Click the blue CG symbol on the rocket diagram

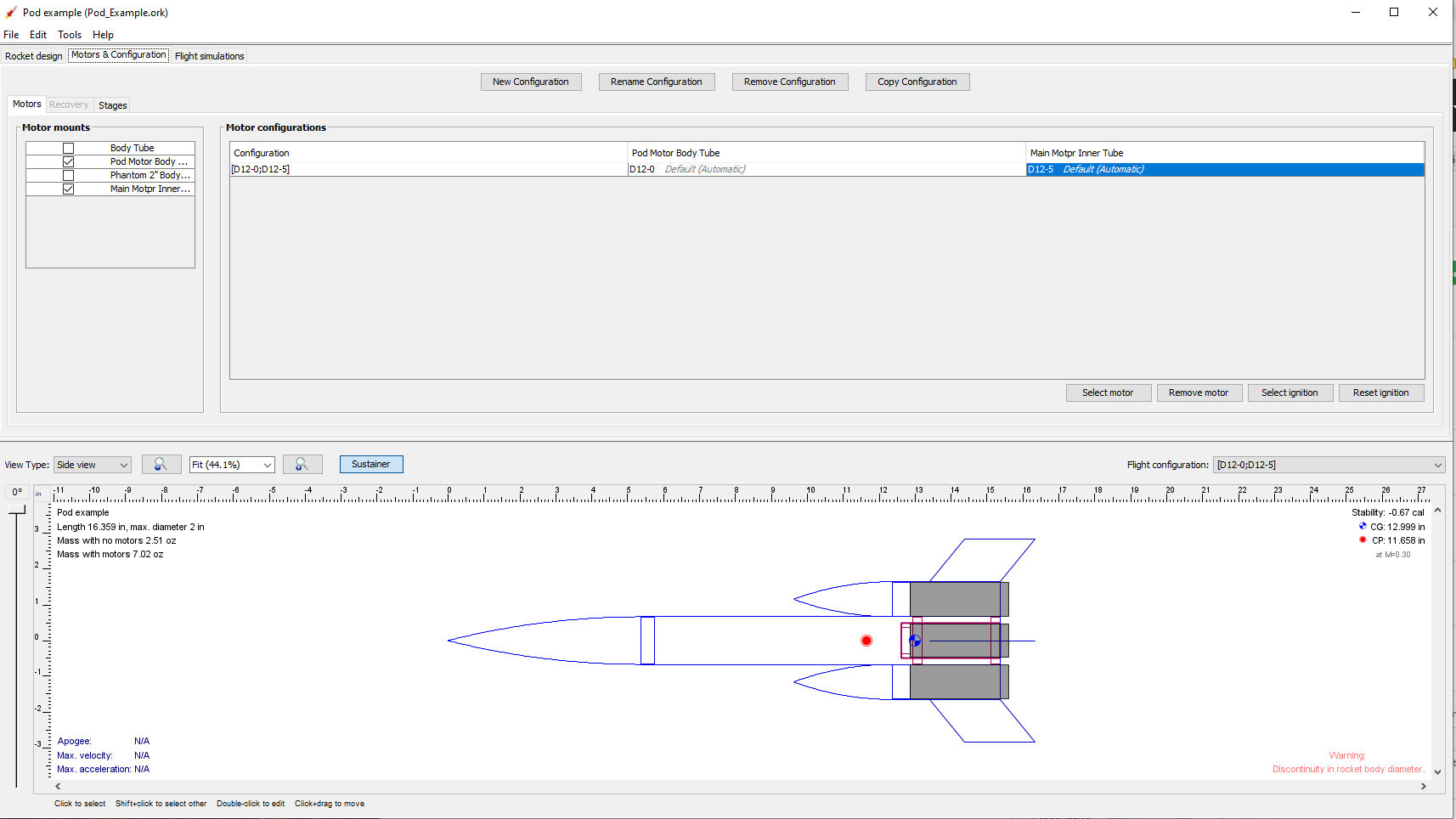point(915,641)
